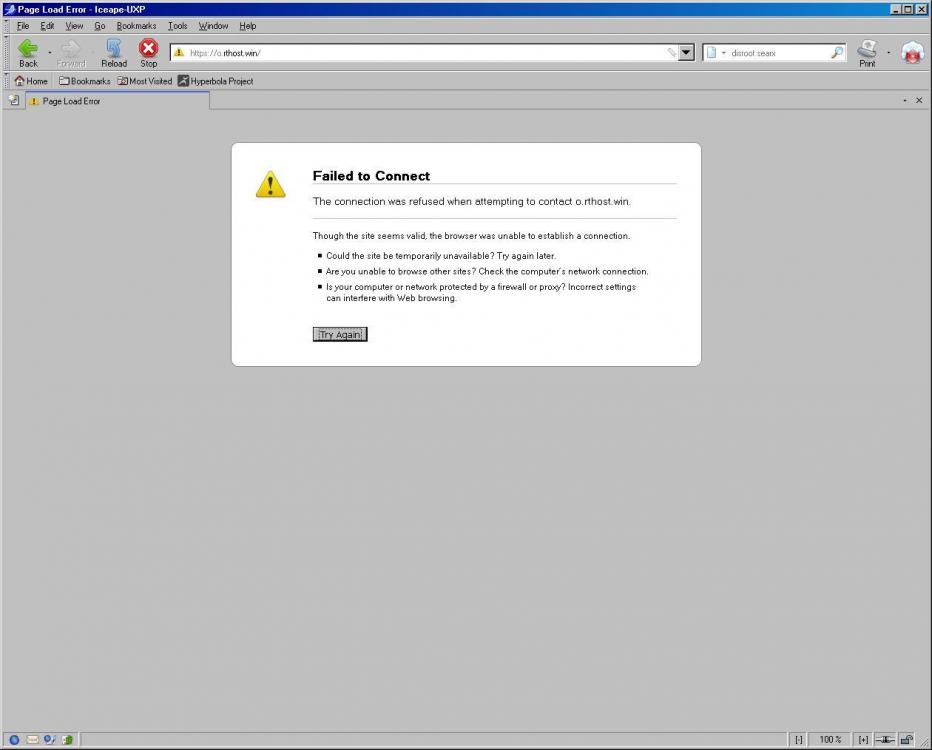Click the red Stop button

148,52
